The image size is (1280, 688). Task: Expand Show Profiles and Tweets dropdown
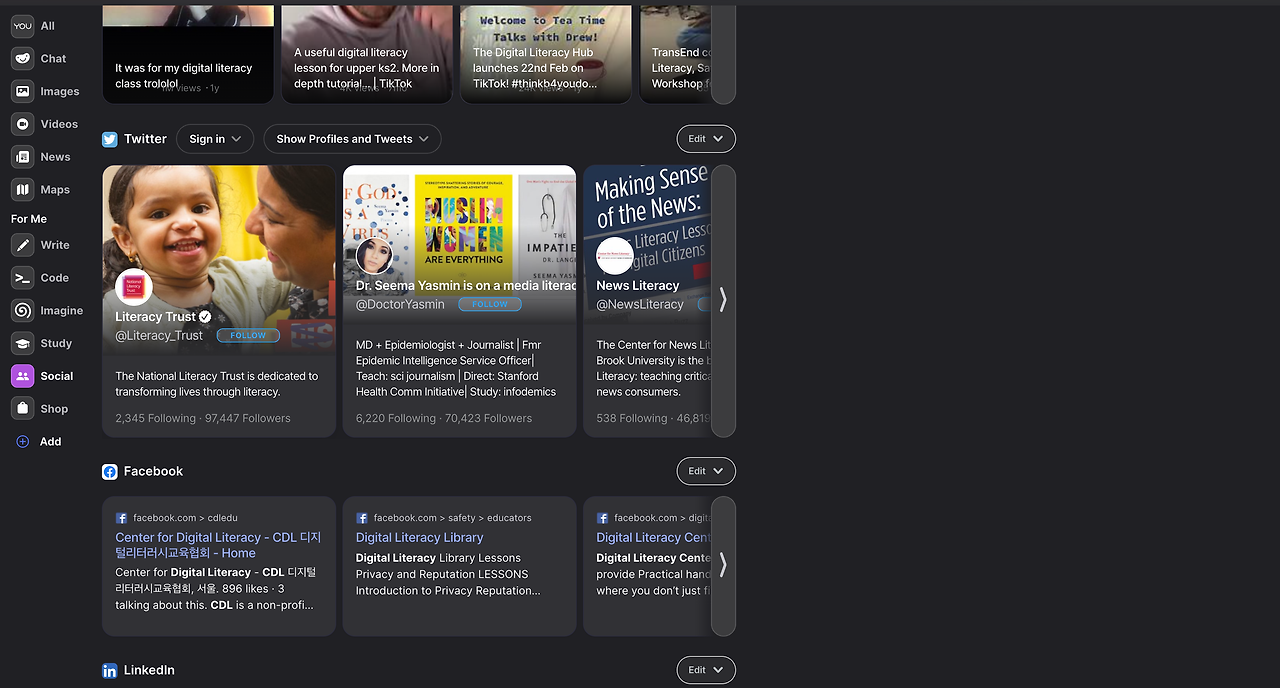tap(352, 139)
